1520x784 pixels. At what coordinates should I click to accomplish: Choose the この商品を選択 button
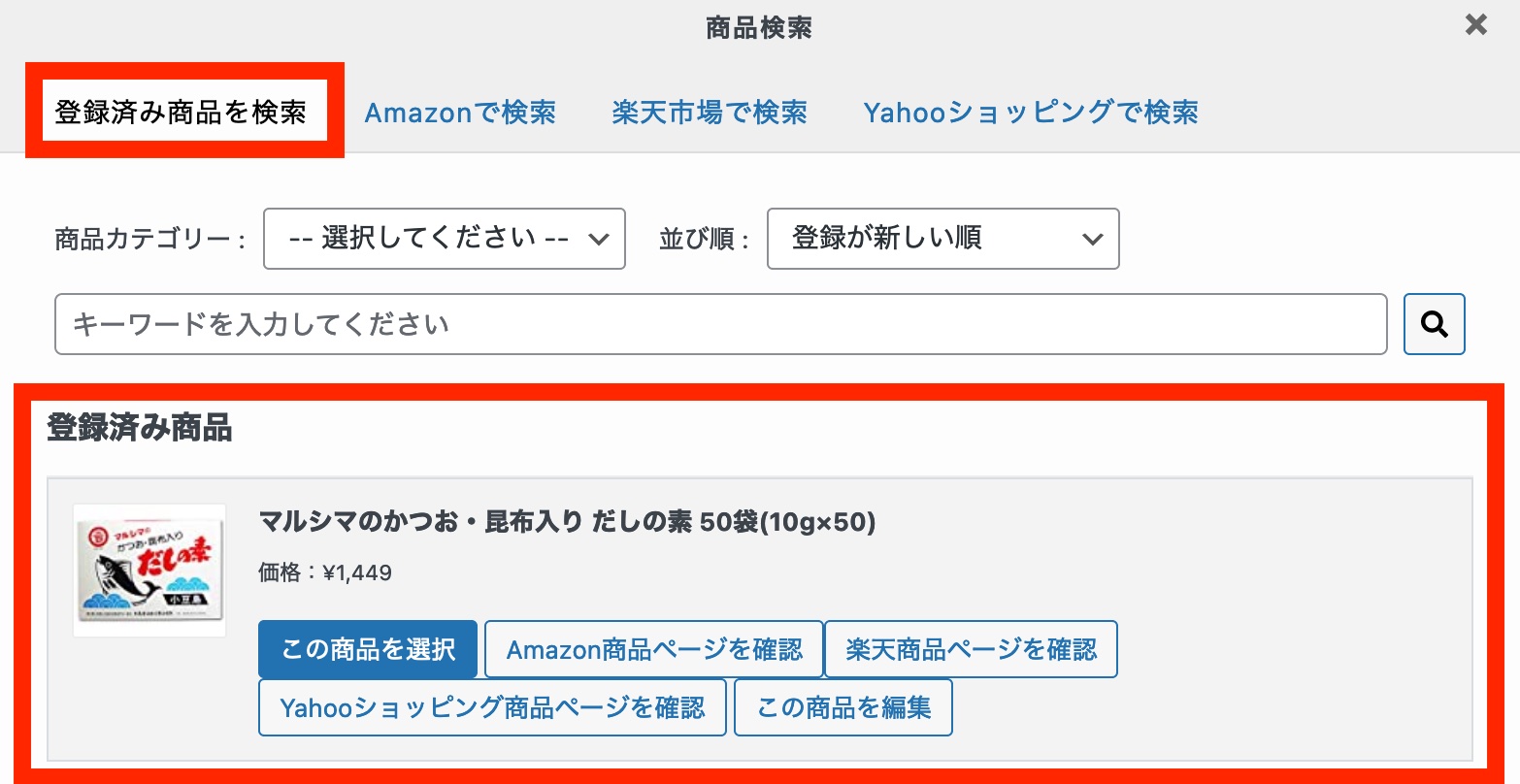368,649
